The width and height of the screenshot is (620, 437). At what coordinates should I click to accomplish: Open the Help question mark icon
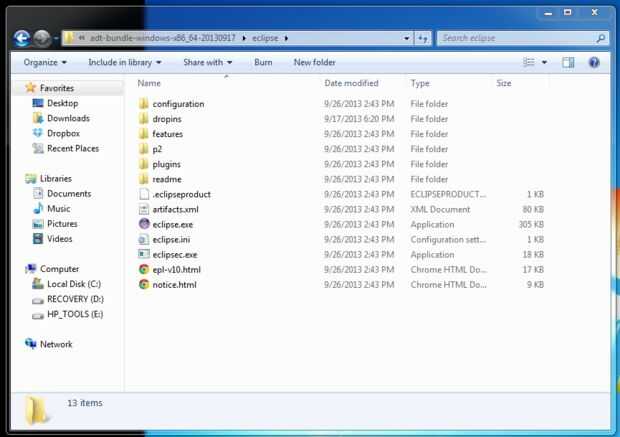594,62
